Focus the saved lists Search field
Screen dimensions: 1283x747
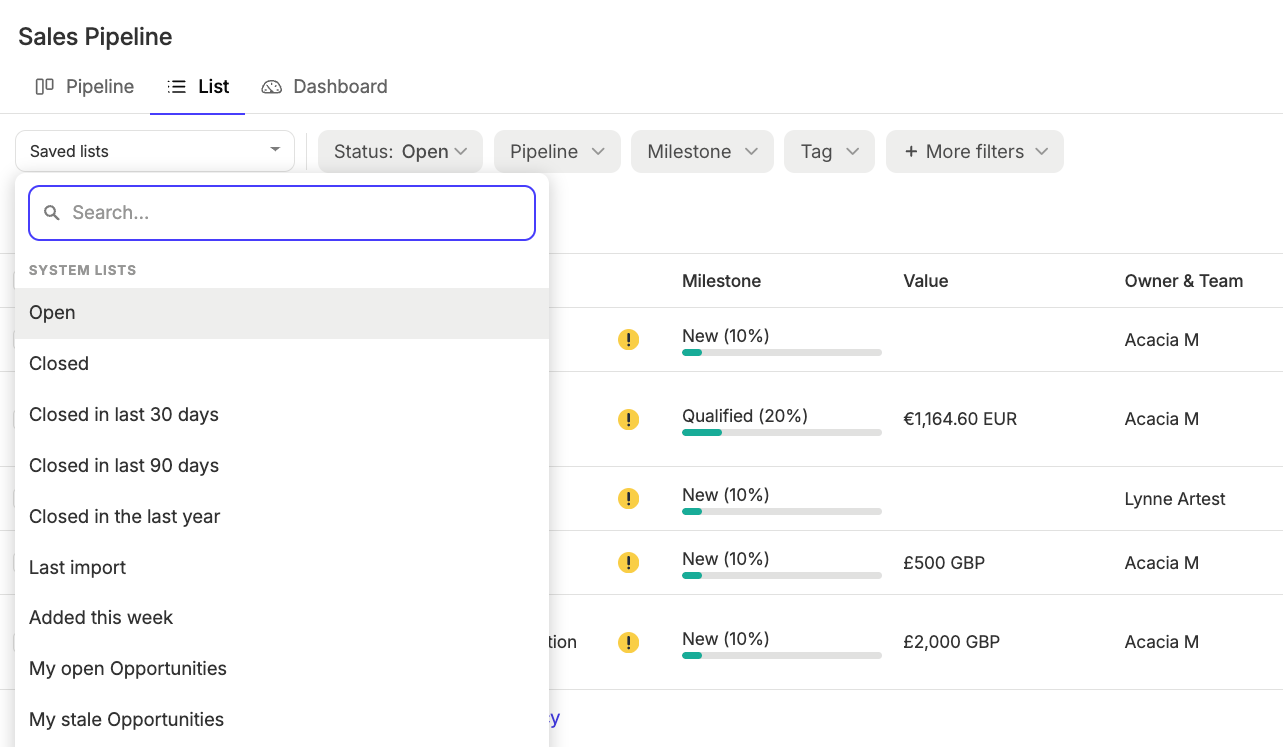282,213
